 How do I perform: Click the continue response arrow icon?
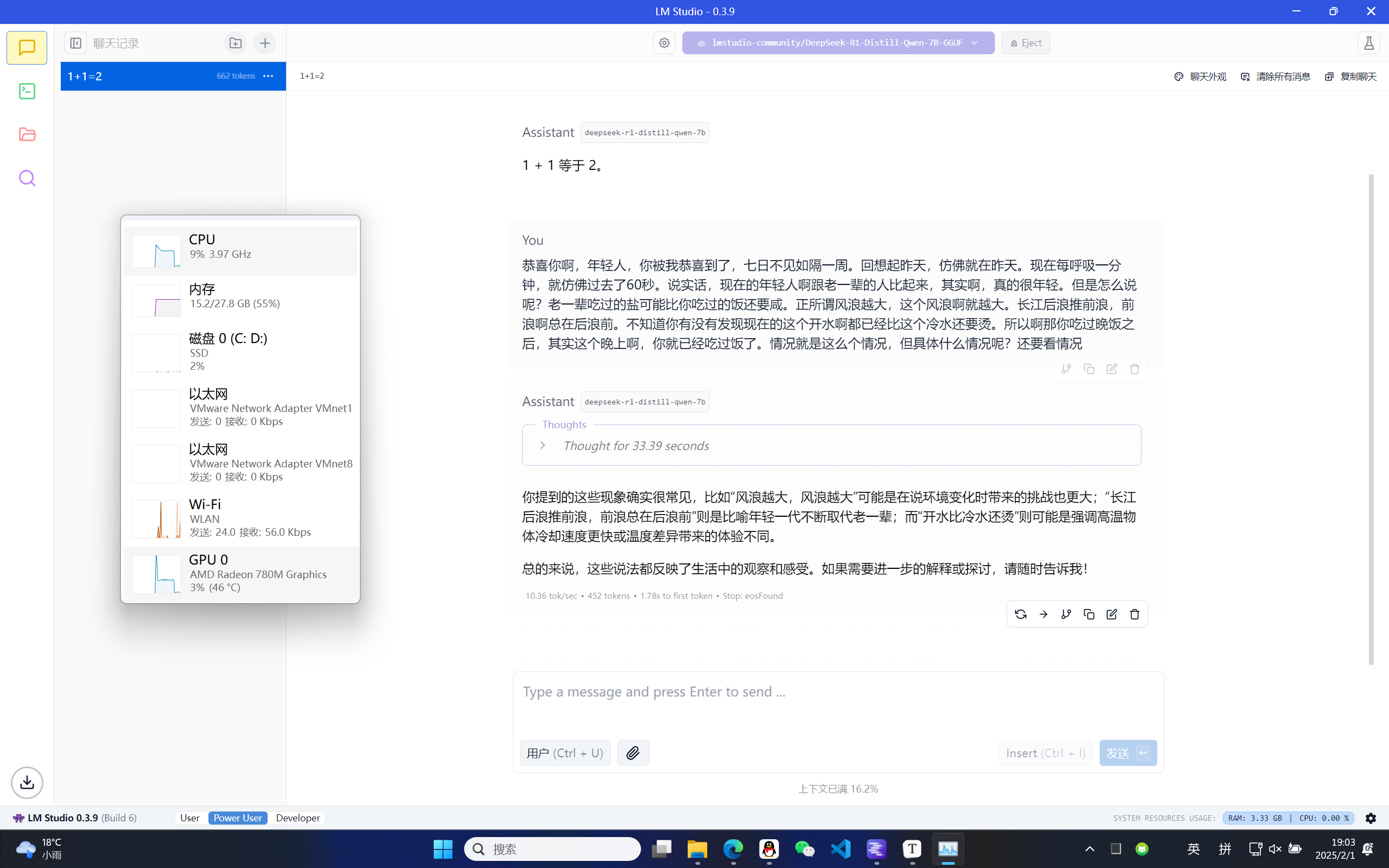click(1043, 614)
